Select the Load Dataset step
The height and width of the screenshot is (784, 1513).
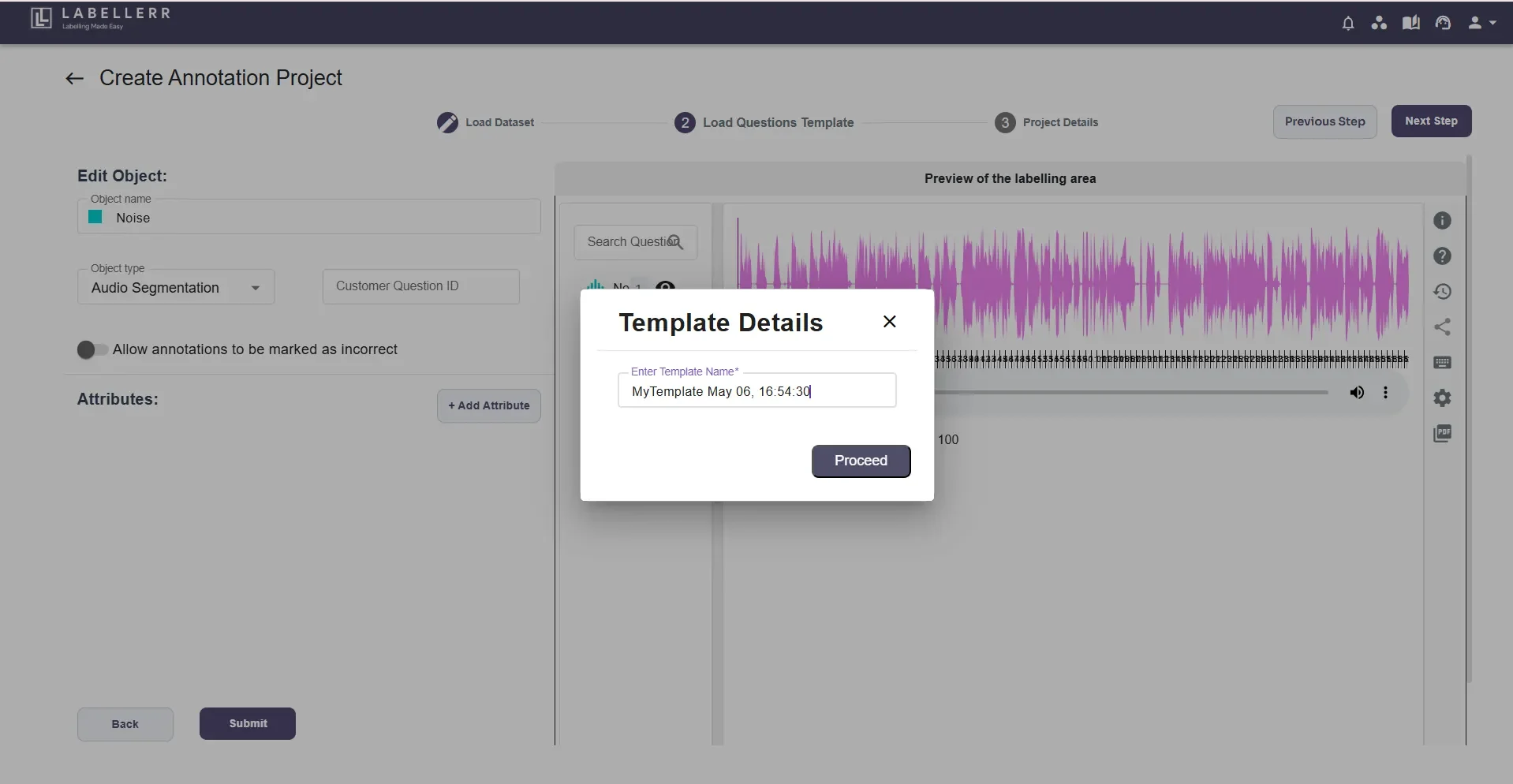point(485,122)
